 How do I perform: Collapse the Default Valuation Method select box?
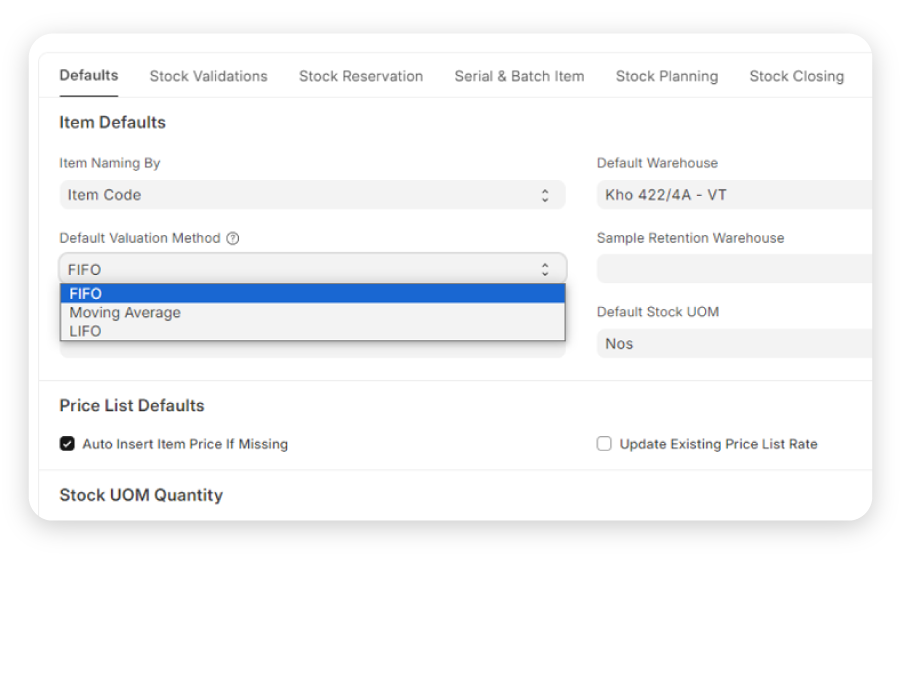click(312, 269)
